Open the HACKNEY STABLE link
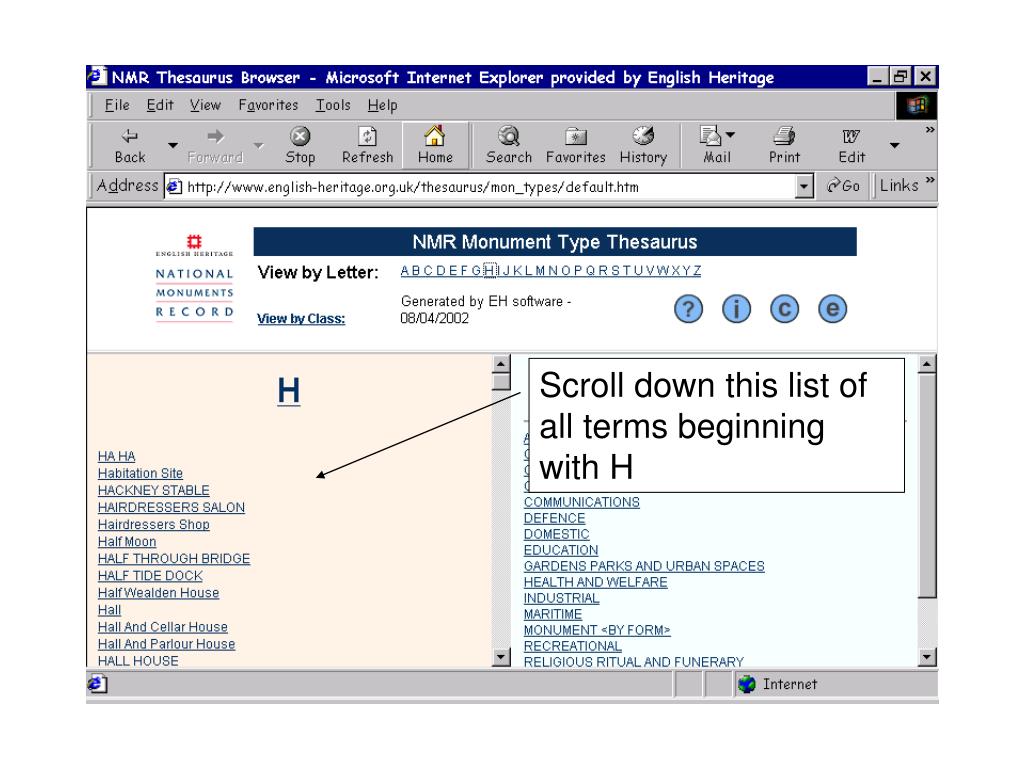The width and height of the screenshot is (1024, 768). 153,490
